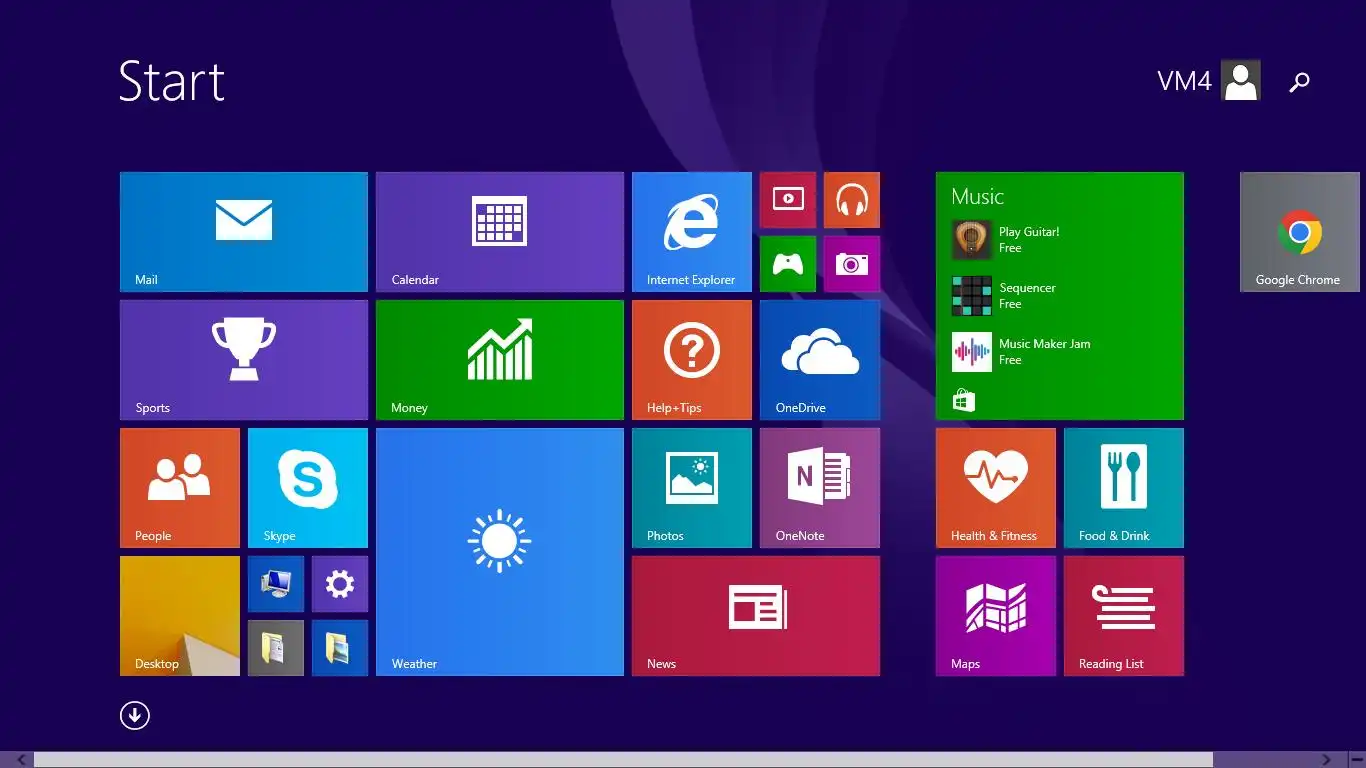
Task: Open the Skype tile
Action: click(x=308, y=488)
